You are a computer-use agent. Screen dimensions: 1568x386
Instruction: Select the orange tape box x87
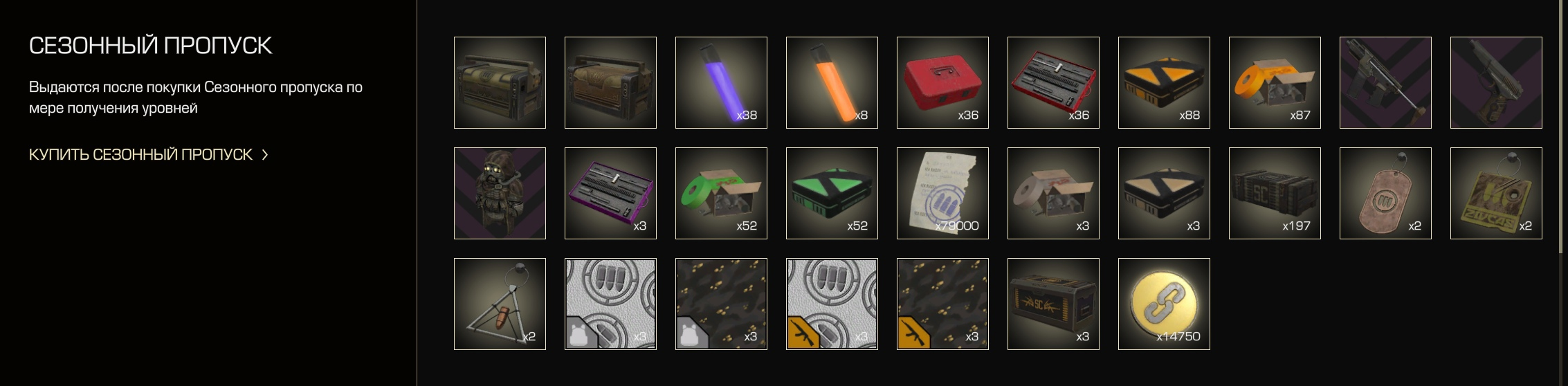tap(1275, 82)
